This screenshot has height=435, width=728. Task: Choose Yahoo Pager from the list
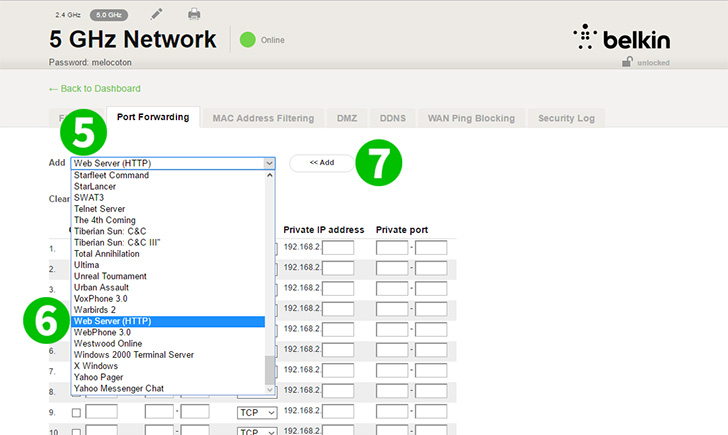168,377
